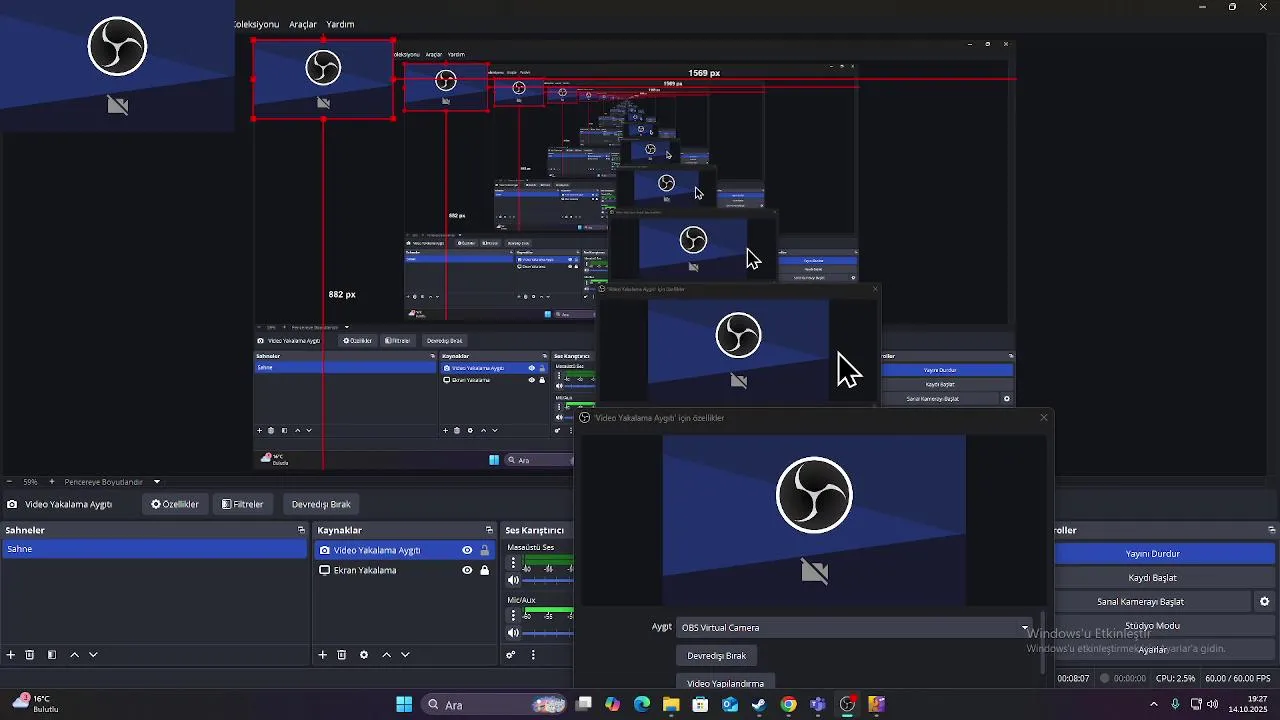Click the properties dialog vertical scrollbar
This screenshot has height=720, width=1280.
(x=1043, y=642)
